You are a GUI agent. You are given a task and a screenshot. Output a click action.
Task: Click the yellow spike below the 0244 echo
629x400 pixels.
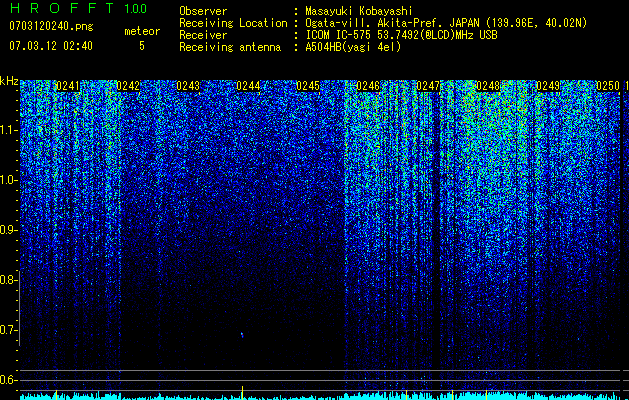point(242,393)
